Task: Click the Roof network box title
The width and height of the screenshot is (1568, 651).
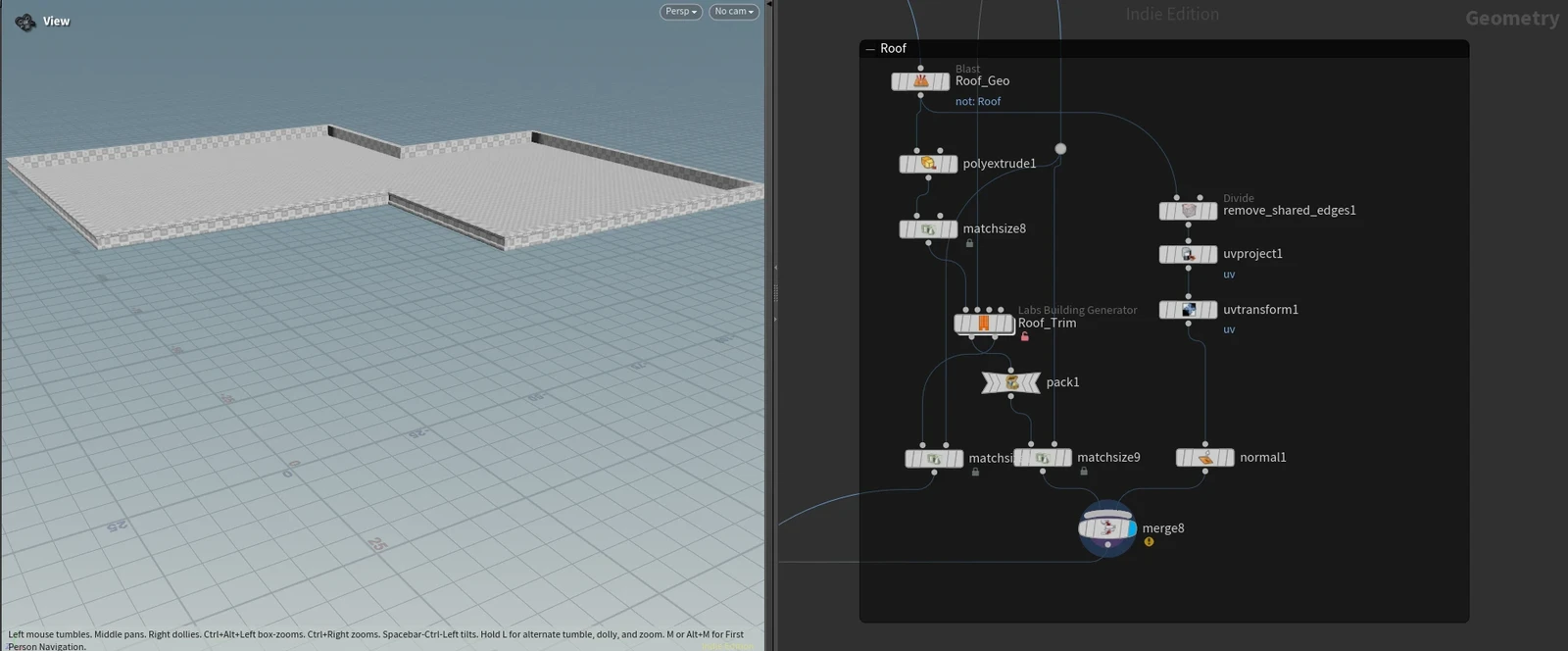Action: point(893,48)
